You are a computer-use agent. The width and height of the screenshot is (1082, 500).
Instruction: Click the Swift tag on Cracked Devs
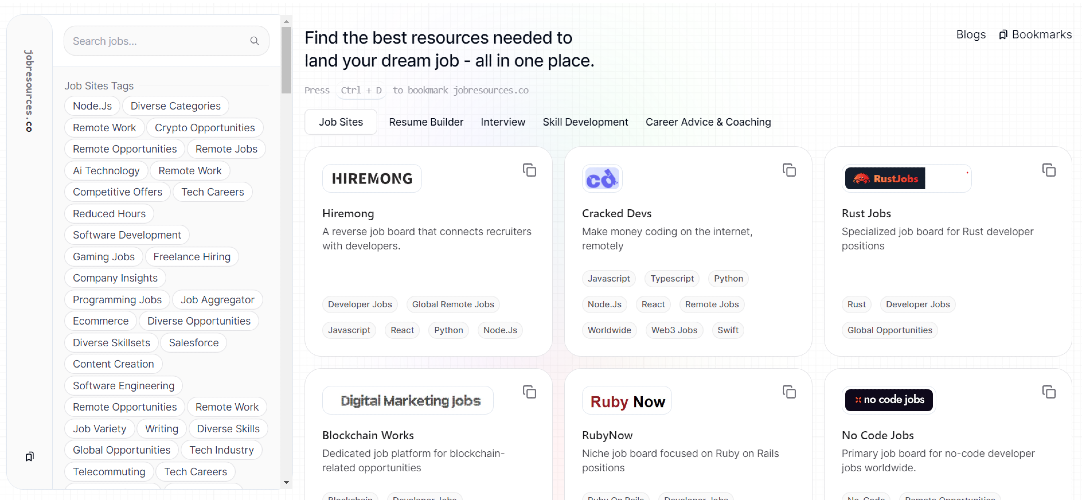point(728,330)
